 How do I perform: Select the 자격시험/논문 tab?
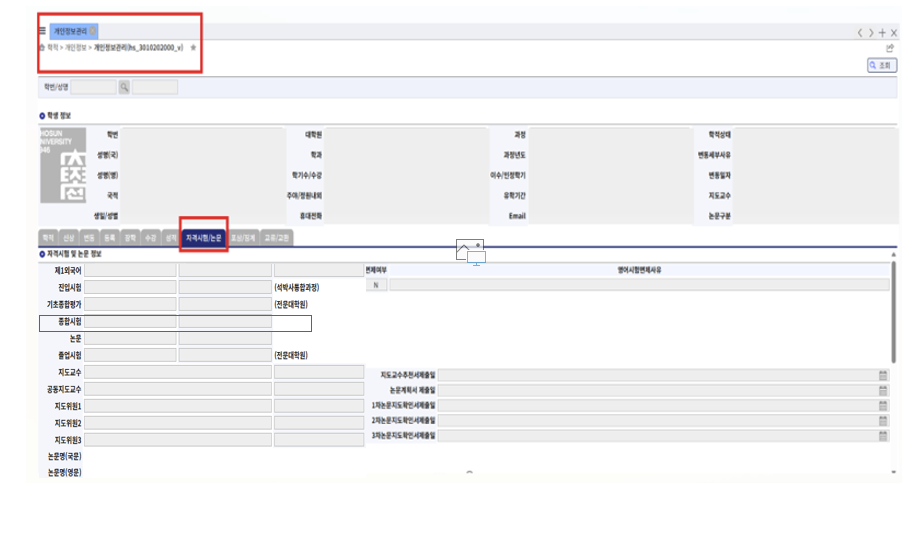pos(204,238)
